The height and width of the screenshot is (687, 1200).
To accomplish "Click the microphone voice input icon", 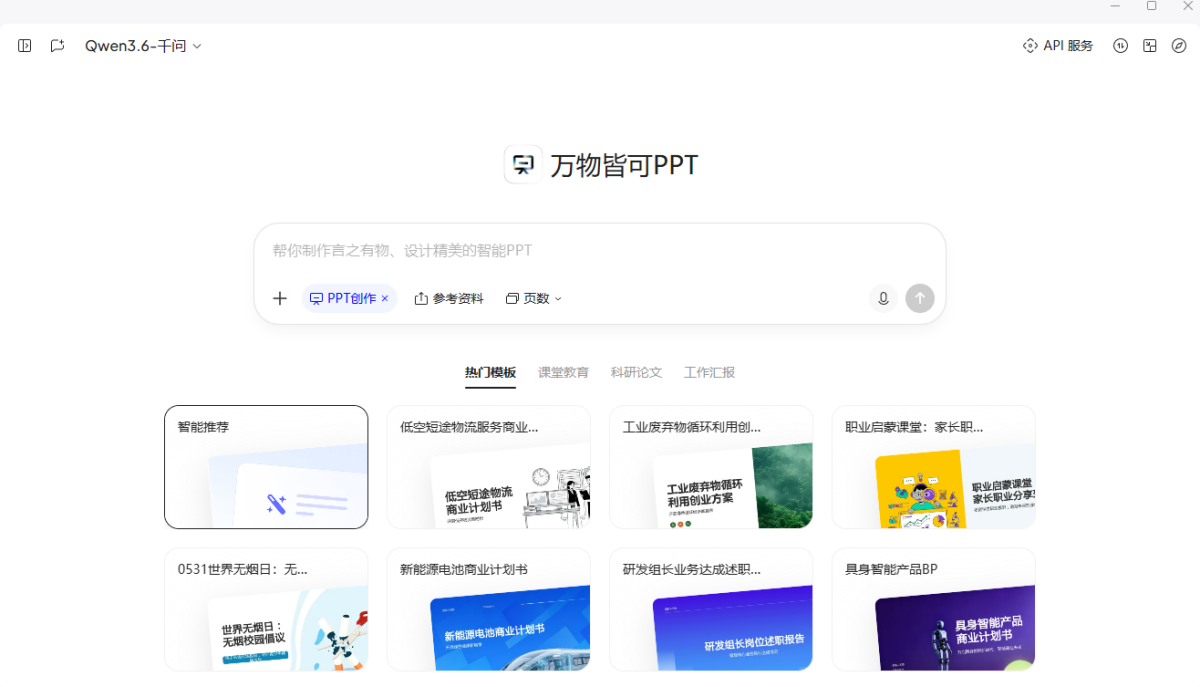I will (x=883, y=298).
